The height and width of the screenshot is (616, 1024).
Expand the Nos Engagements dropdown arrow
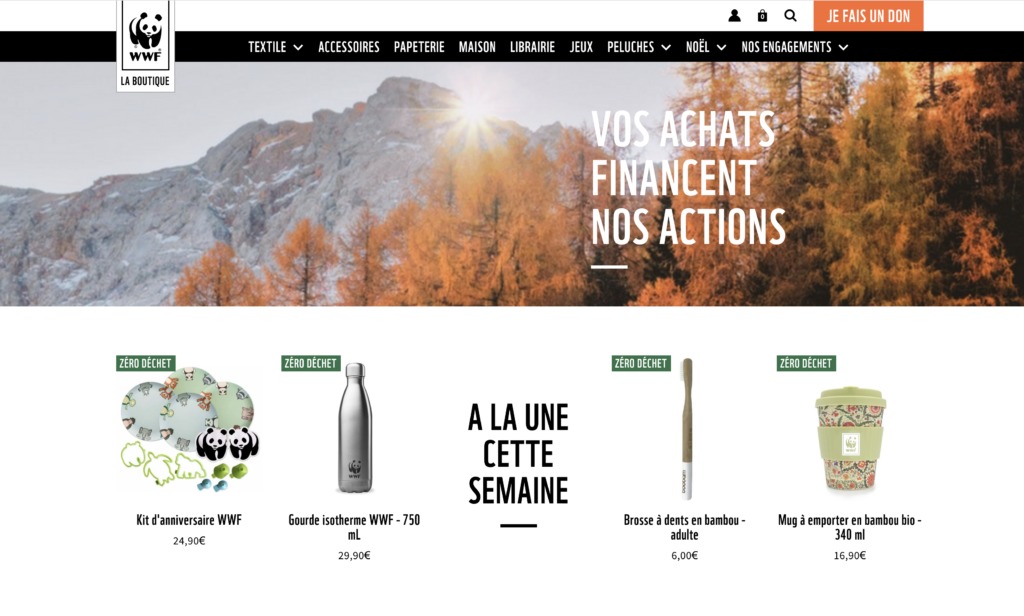pyautogui.click(x=843, y=47)
